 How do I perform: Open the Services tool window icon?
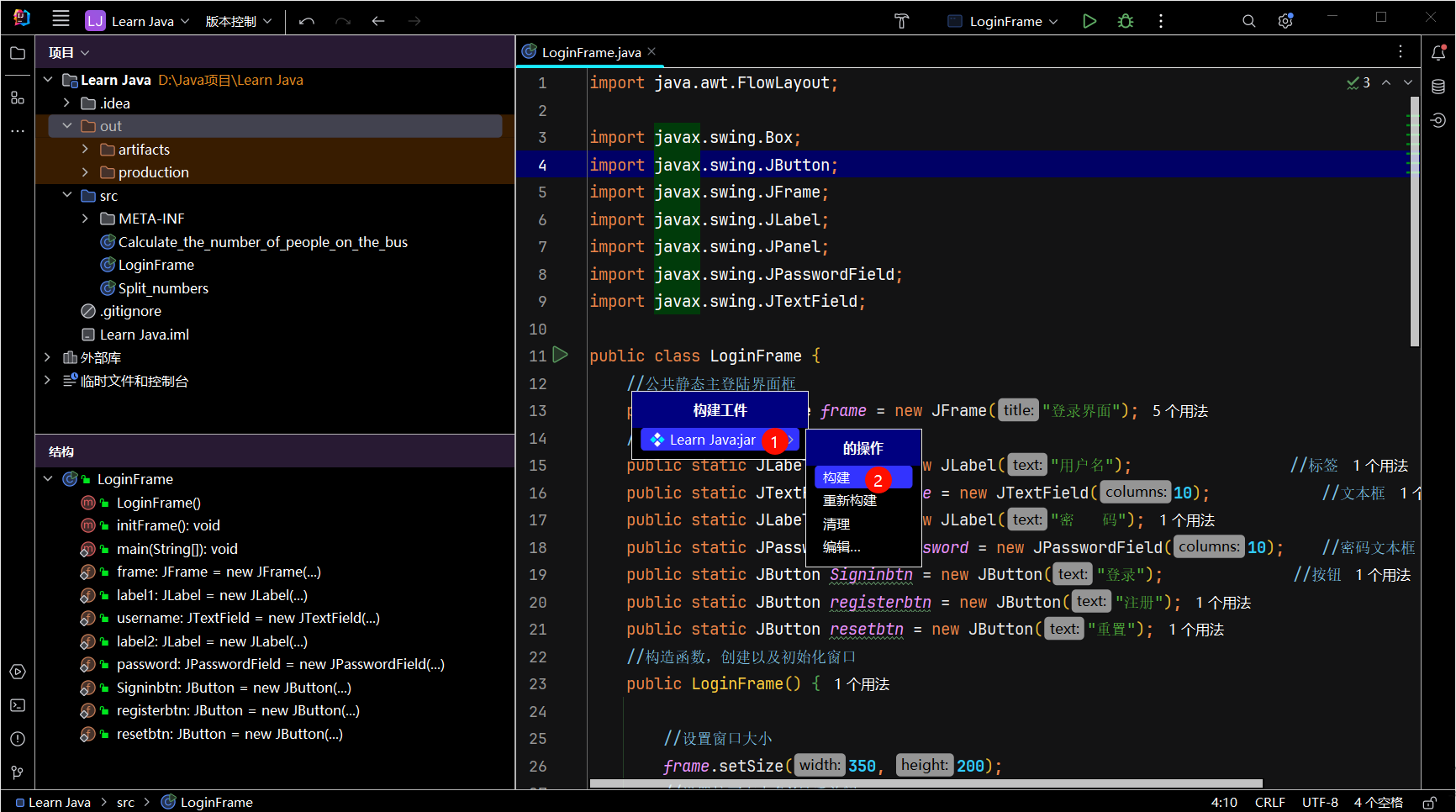coord(18,672)
